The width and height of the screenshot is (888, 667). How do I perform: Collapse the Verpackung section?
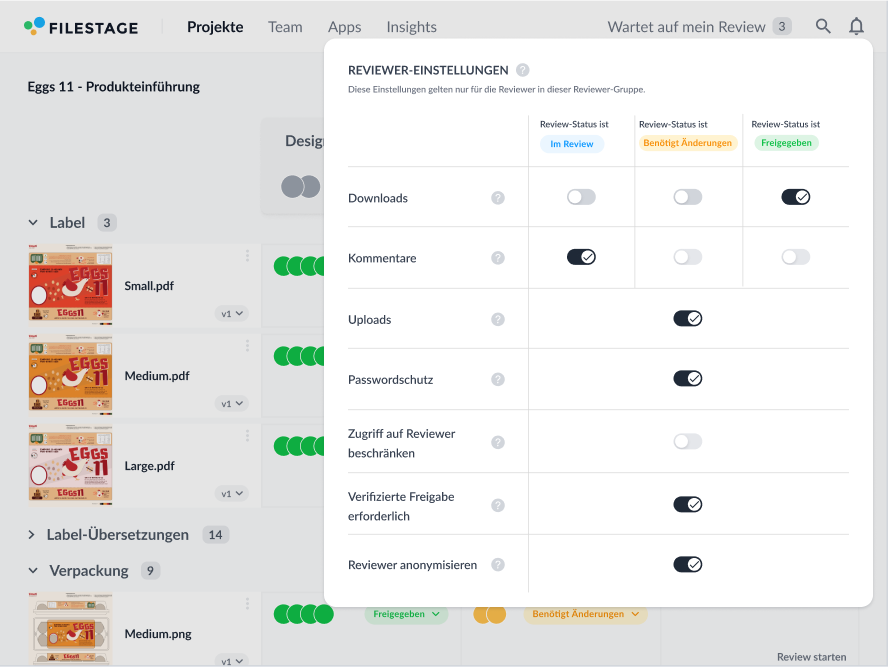click(x=33, y=571)
